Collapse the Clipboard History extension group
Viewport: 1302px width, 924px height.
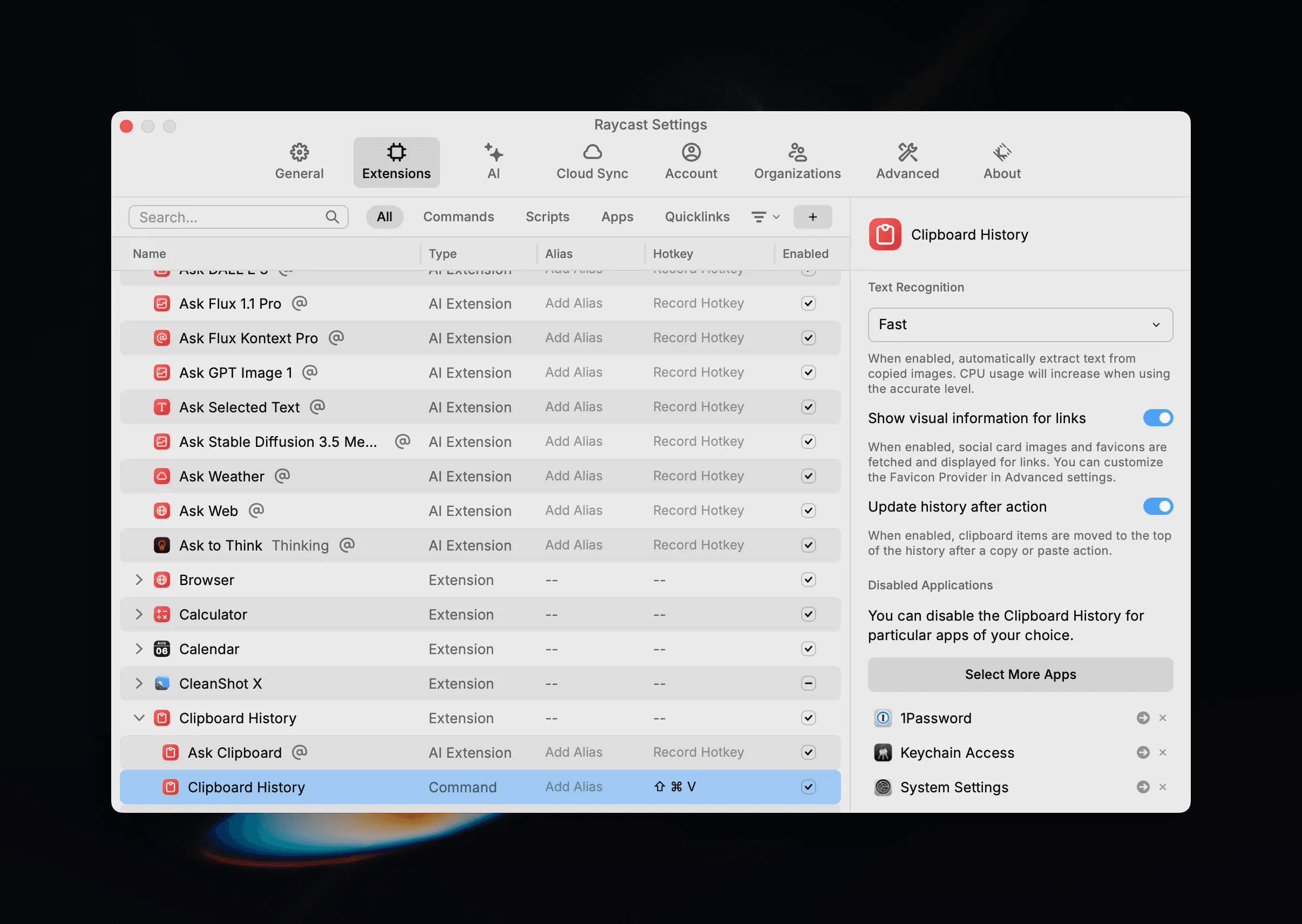pos(138,718)
